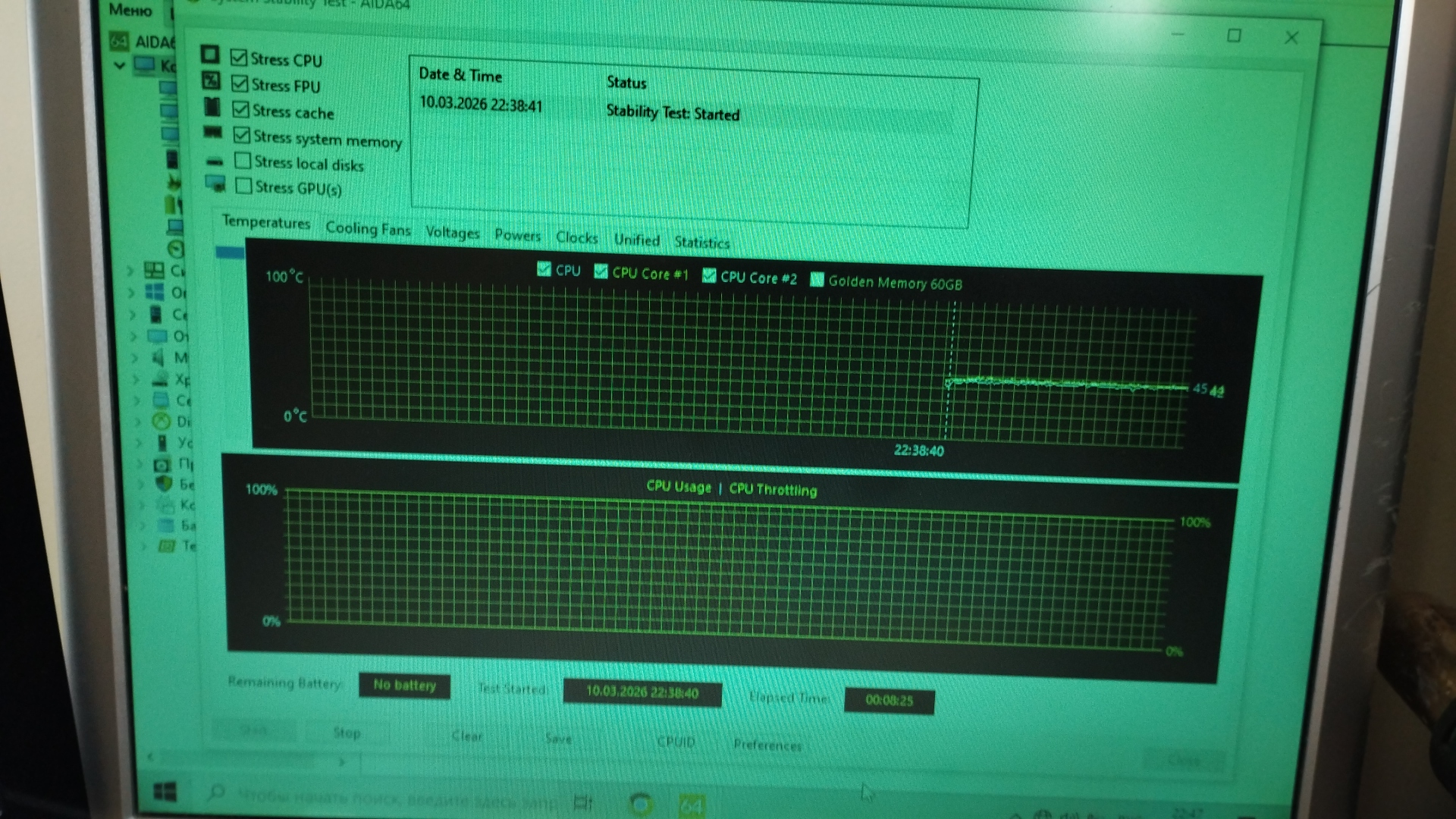Viewport: 1456px width, 819px height.
Task: Click the Stress FPU percent icon
Action: 212,80
